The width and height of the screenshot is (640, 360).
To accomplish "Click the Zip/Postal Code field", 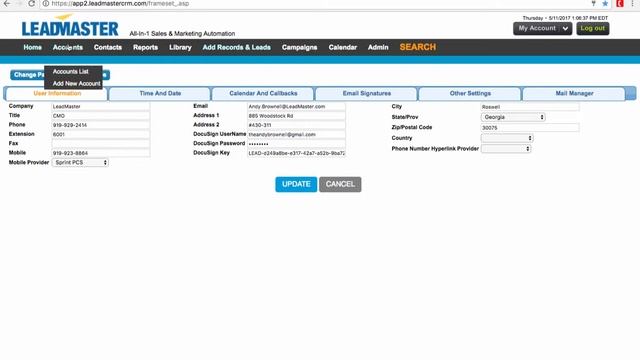I will [x=530, y=128].
